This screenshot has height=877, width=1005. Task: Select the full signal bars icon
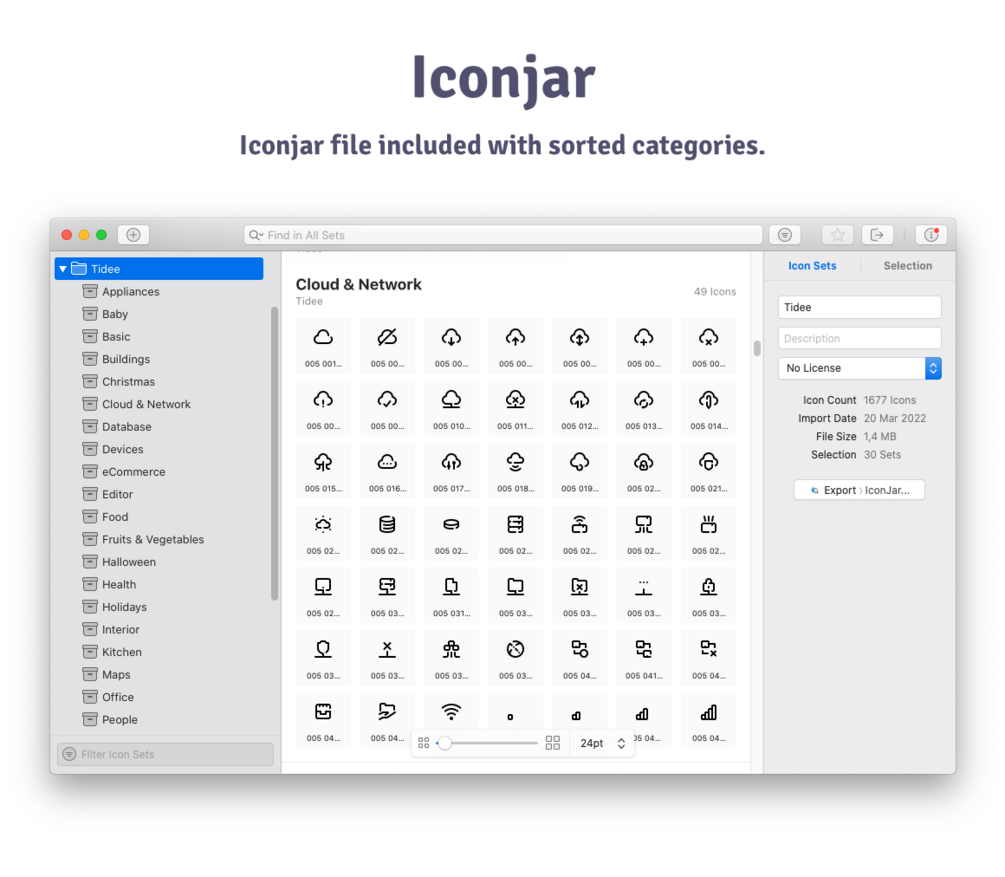click(x=708, y=719)
